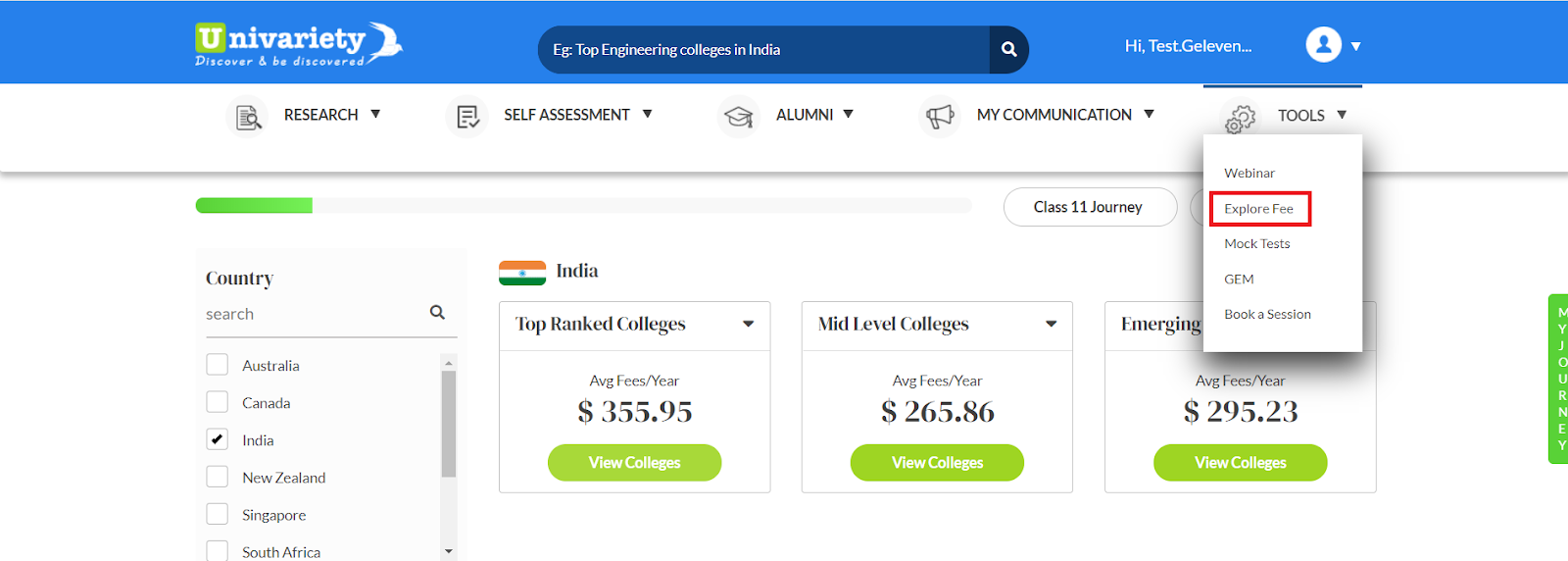Click the Univariety logo
This screenshot has height=561, width=1568.
pos(299,44)
